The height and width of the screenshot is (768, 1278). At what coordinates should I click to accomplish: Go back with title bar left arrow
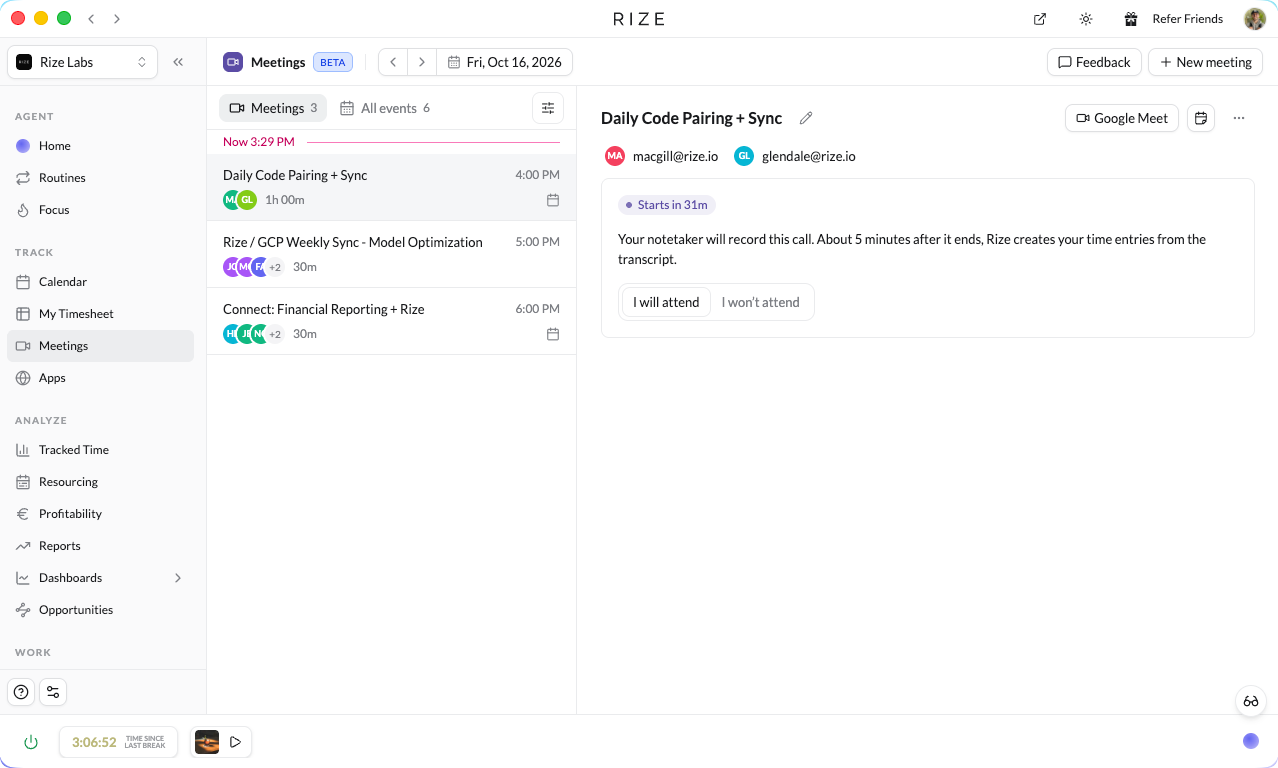coord(92,19)
